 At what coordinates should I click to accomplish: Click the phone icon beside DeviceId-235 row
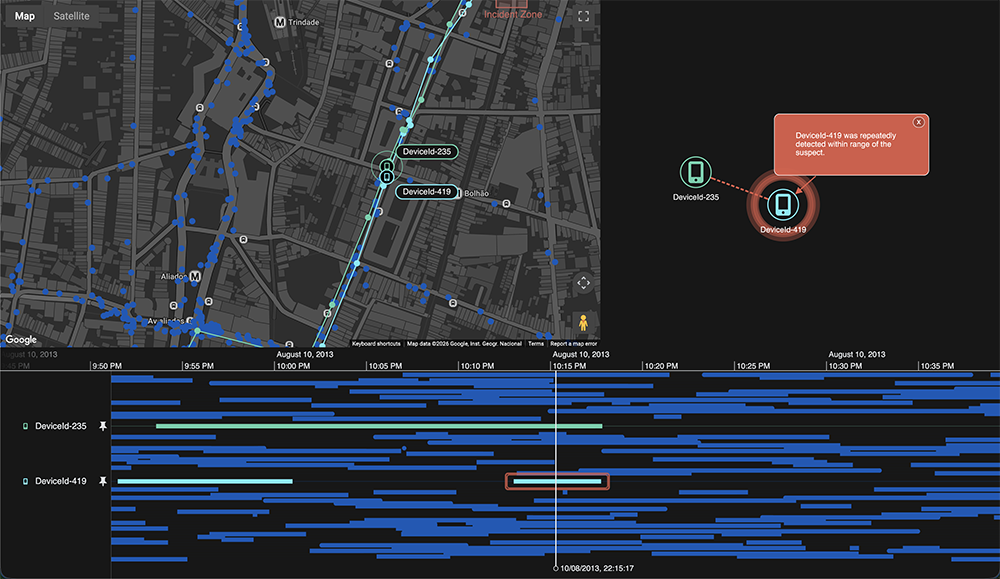point(26,426)
